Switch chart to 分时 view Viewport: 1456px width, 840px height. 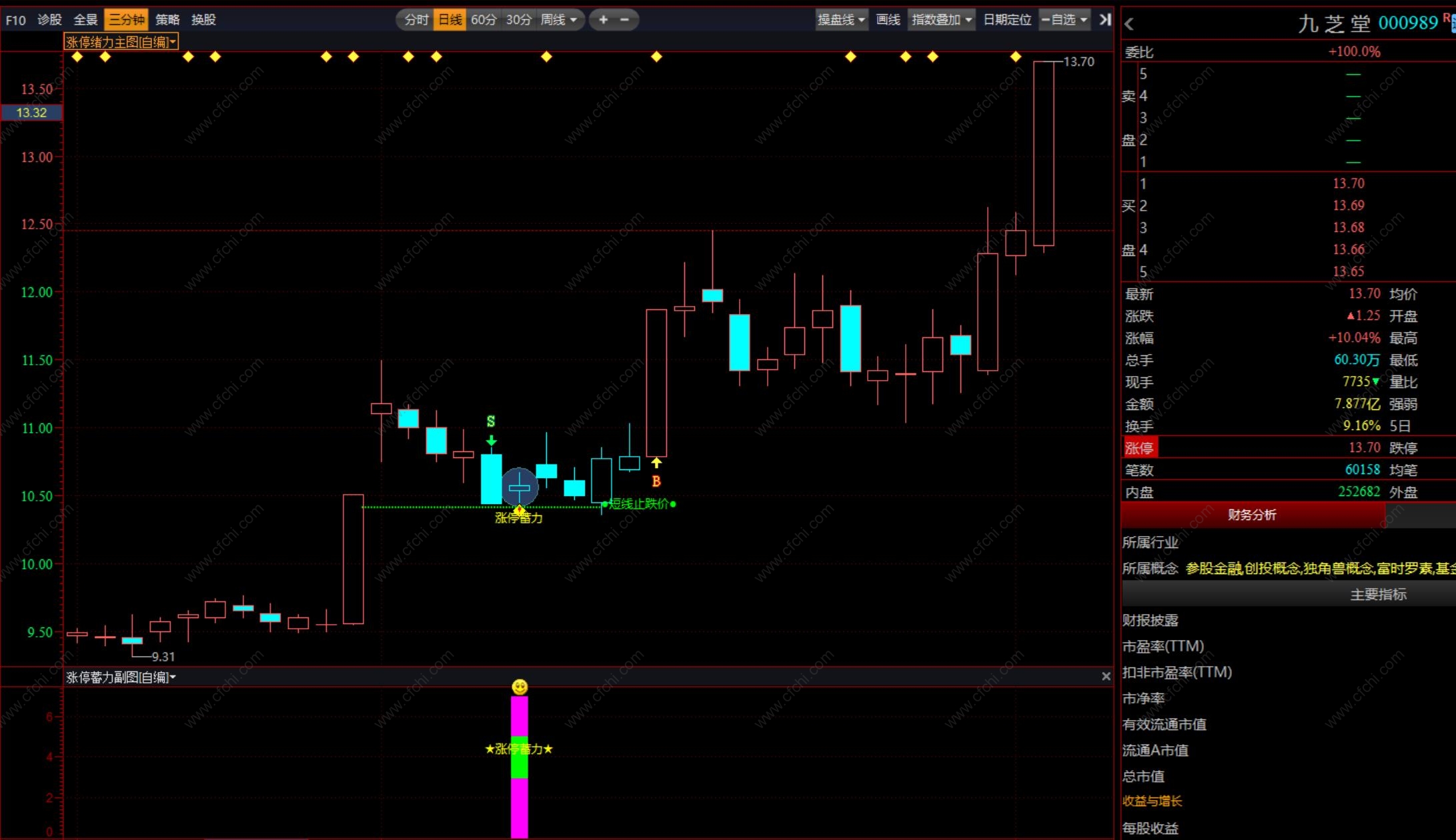(416, 19)
